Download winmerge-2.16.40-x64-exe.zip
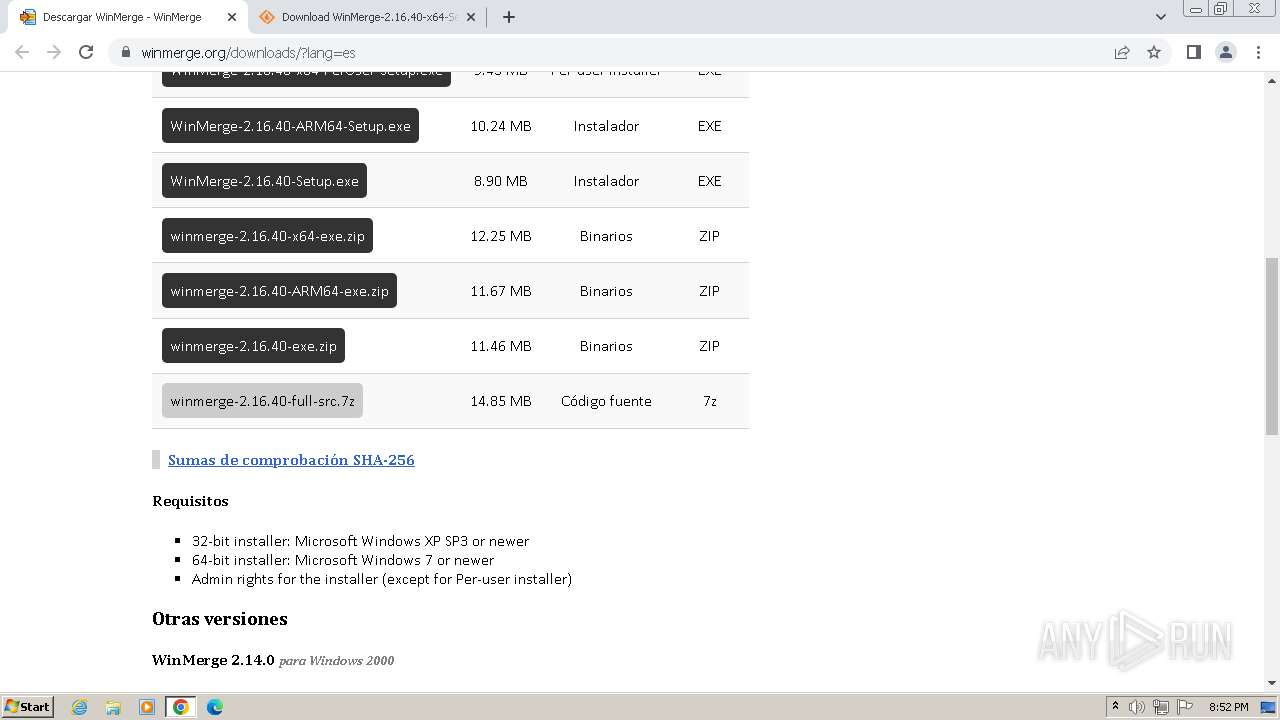Screen dimensions: 1280x720 point(267,236)
